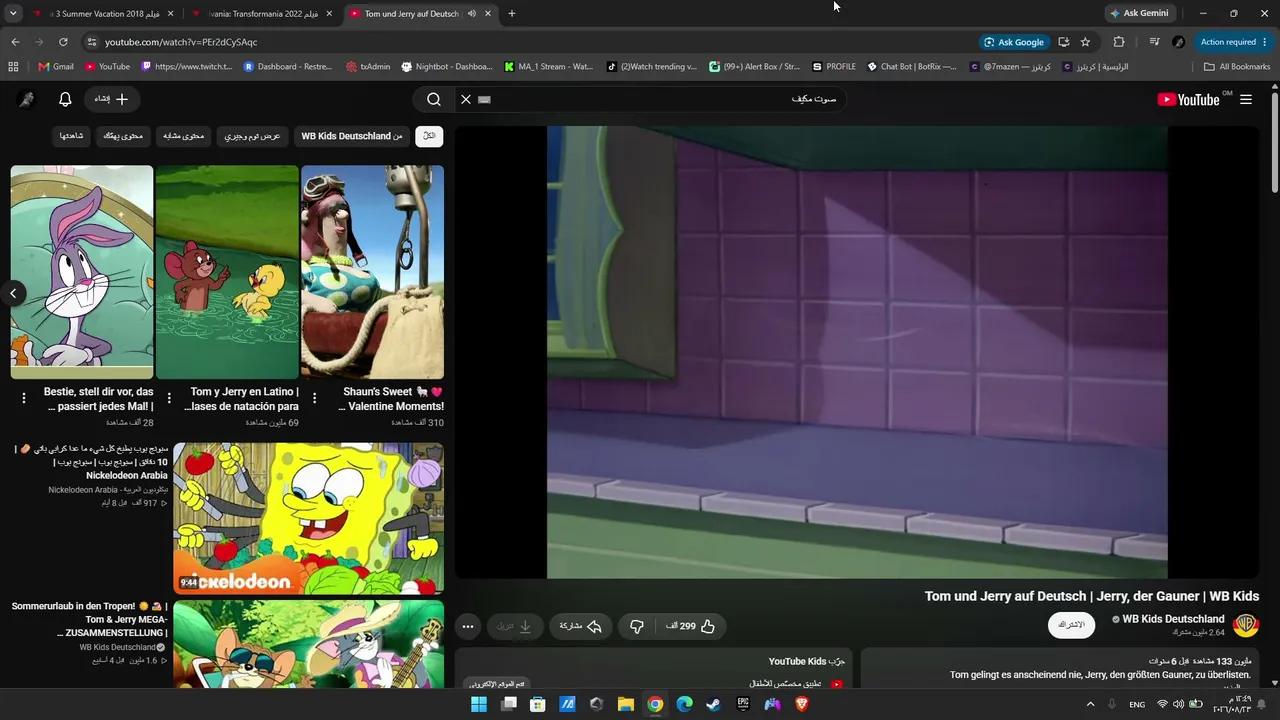The width and height of the screenshot is (1280, 720).
Task: Reload the page in Chrome
Action: click(x=63, y=42)
